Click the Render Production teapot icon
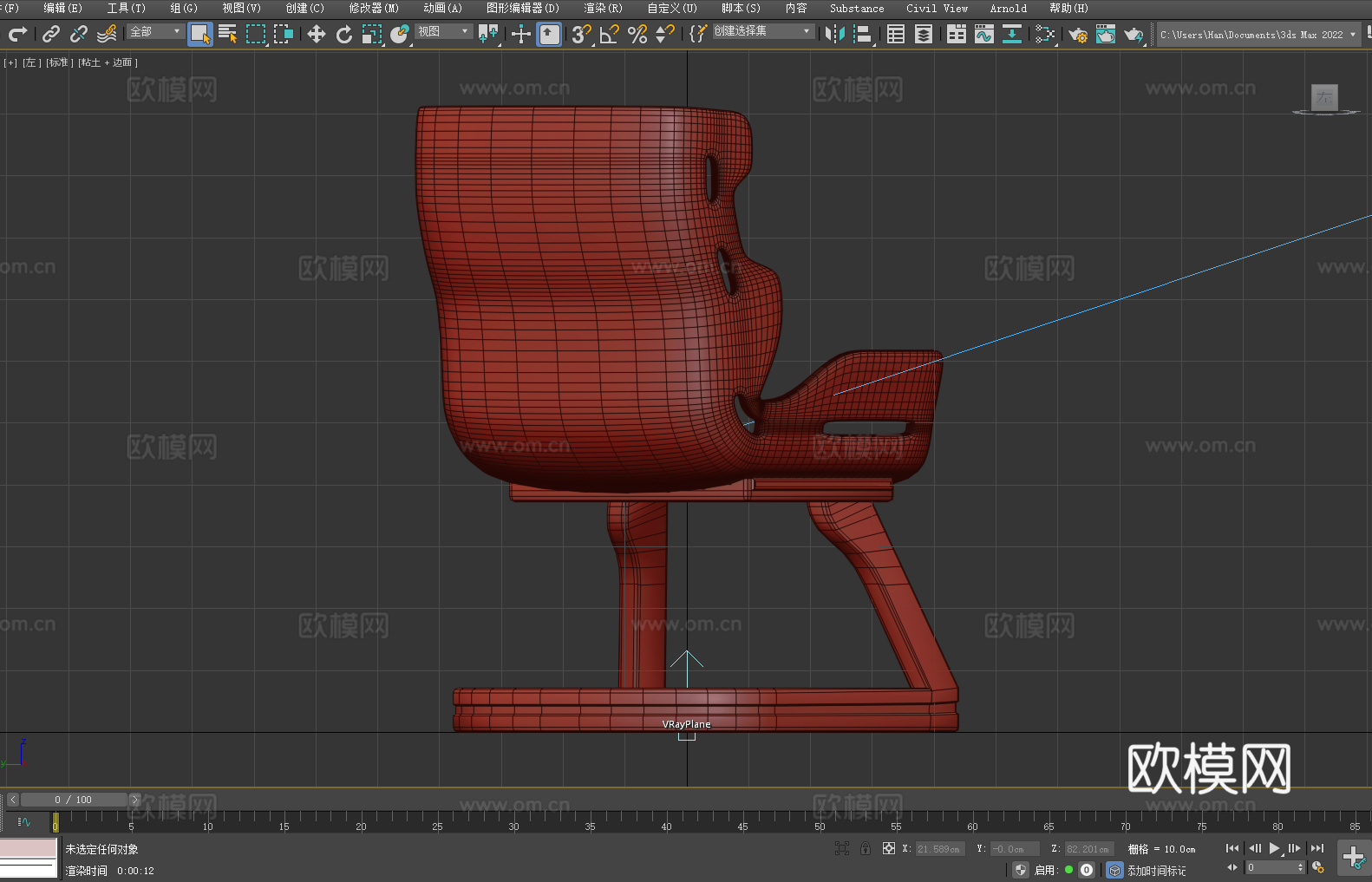Screen dimensions: 1372x882 (x=1134, y=34)
